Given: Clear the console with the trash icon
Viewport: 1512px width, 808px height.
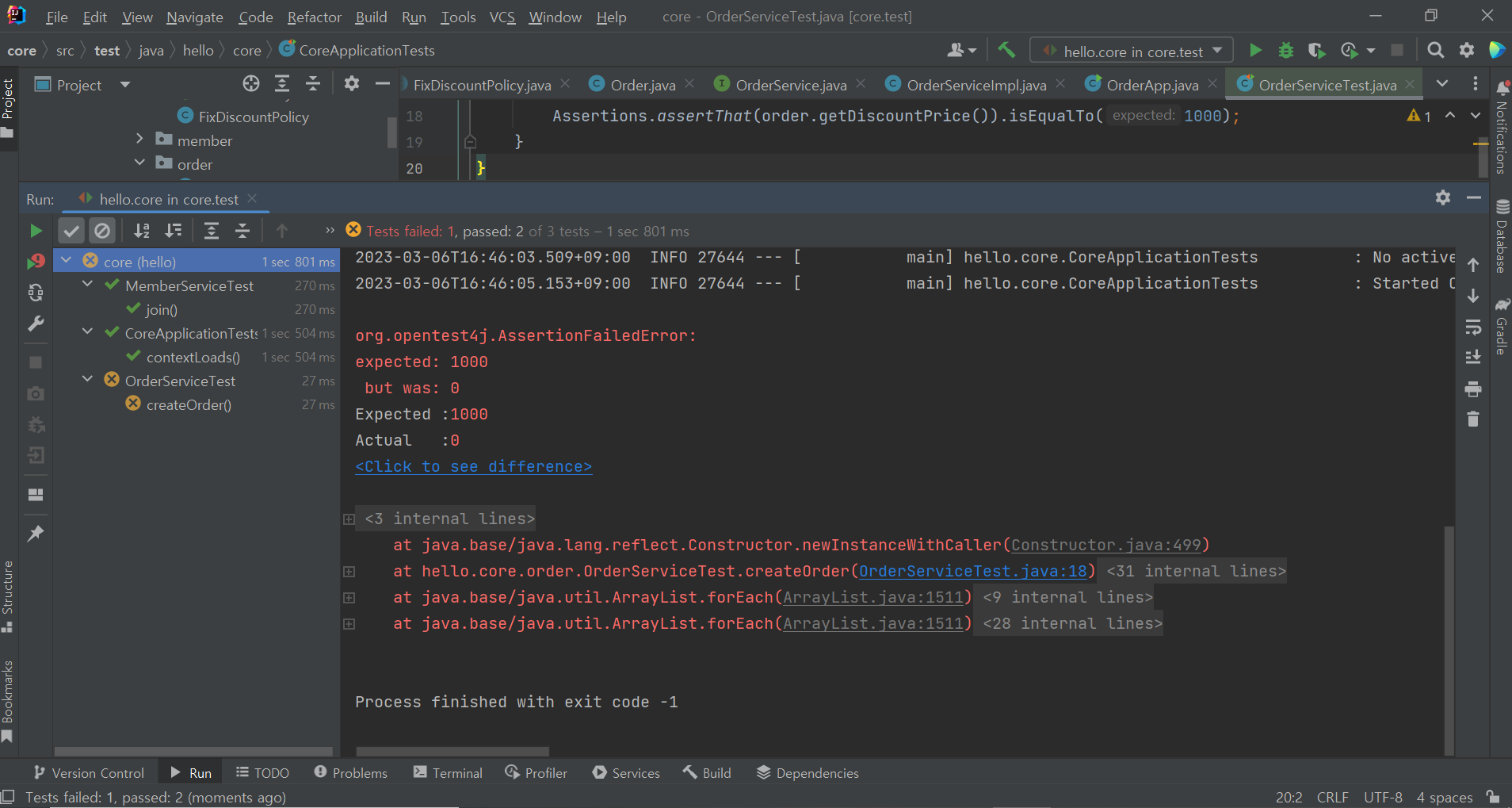Looking at the screenshot, I should click(x=1473, y=419).
